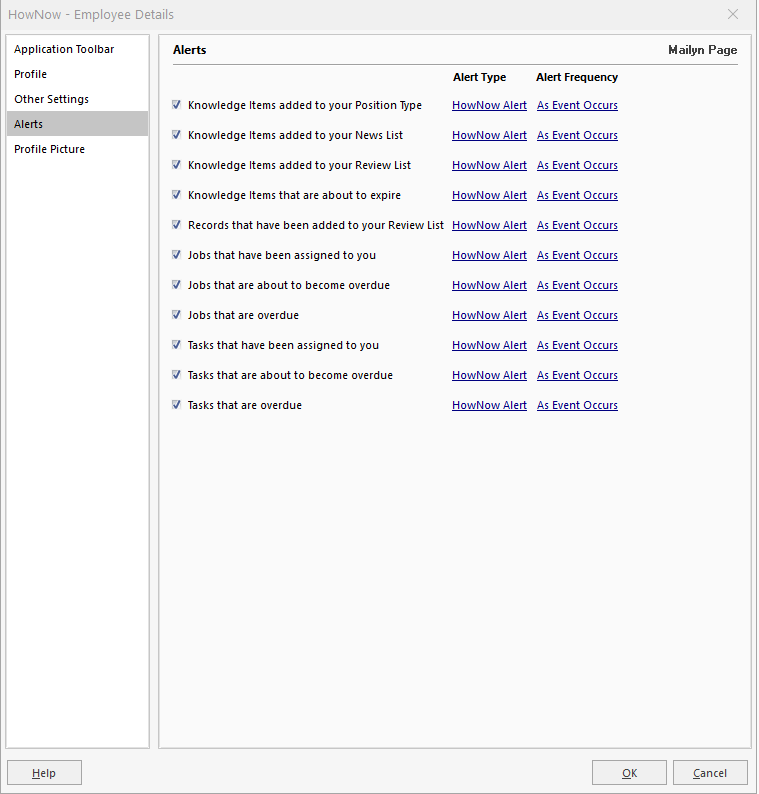Uncheck Knowledge Items added to your News List

(x=176, y=135)
